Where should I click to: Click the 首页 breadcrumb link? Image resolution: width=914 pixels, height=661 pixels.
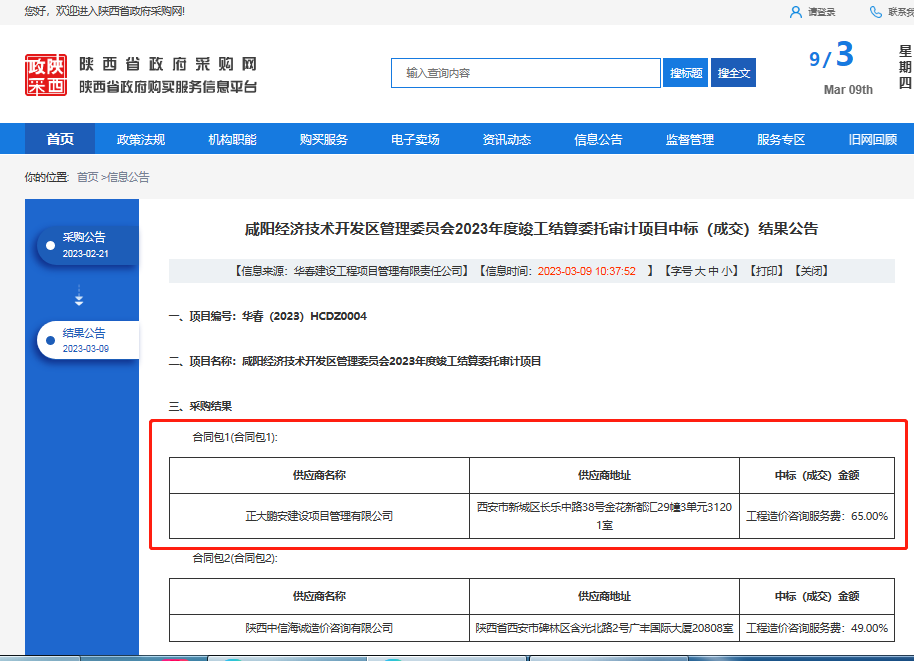tap(88, 177)
